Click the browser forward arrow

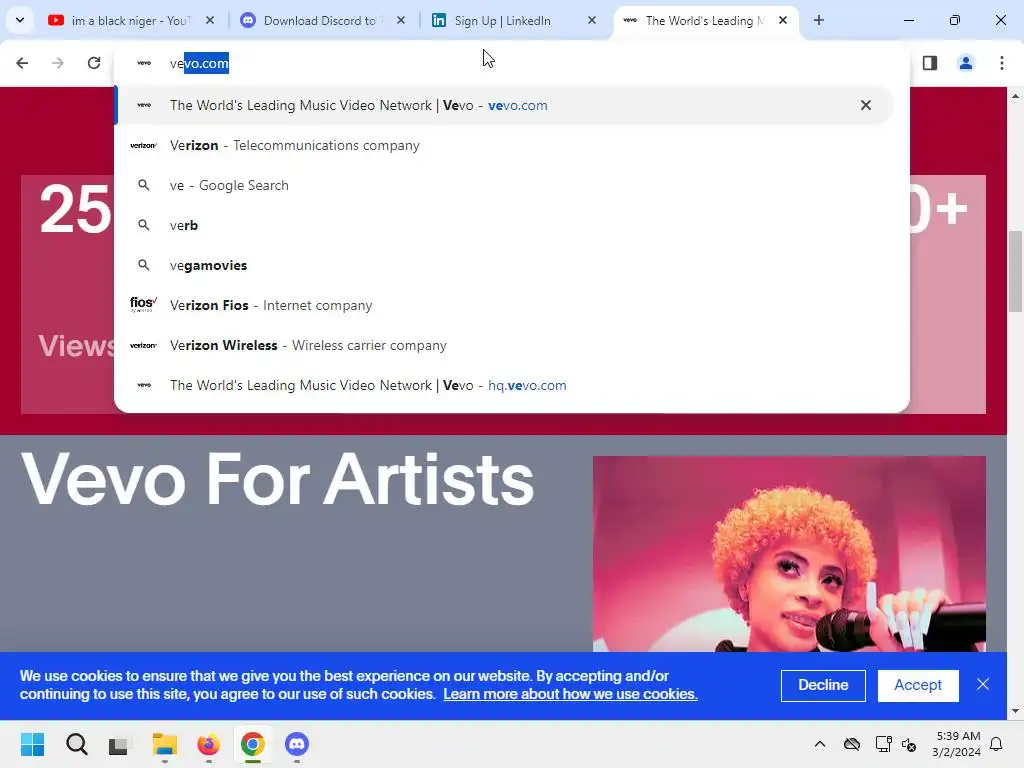point(58,63)
